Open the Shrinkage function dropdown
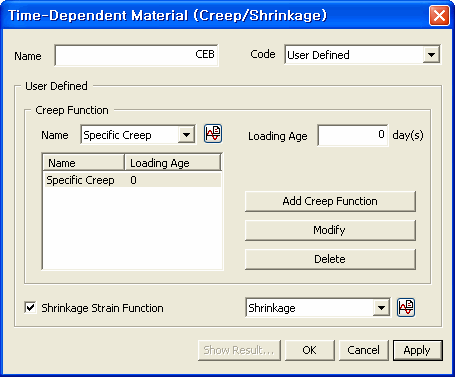 click(x=381, y=308)
